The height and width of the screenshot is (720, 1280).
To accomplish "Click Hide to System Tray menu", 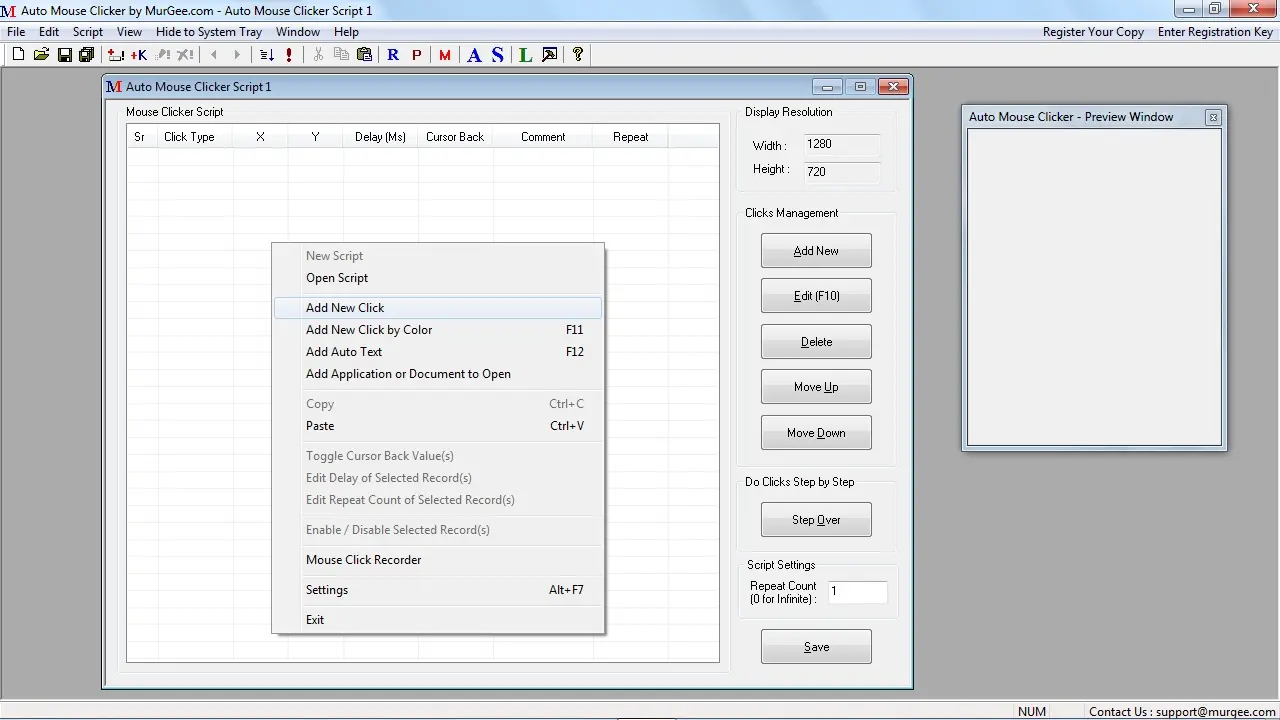I will pos(209,32).
